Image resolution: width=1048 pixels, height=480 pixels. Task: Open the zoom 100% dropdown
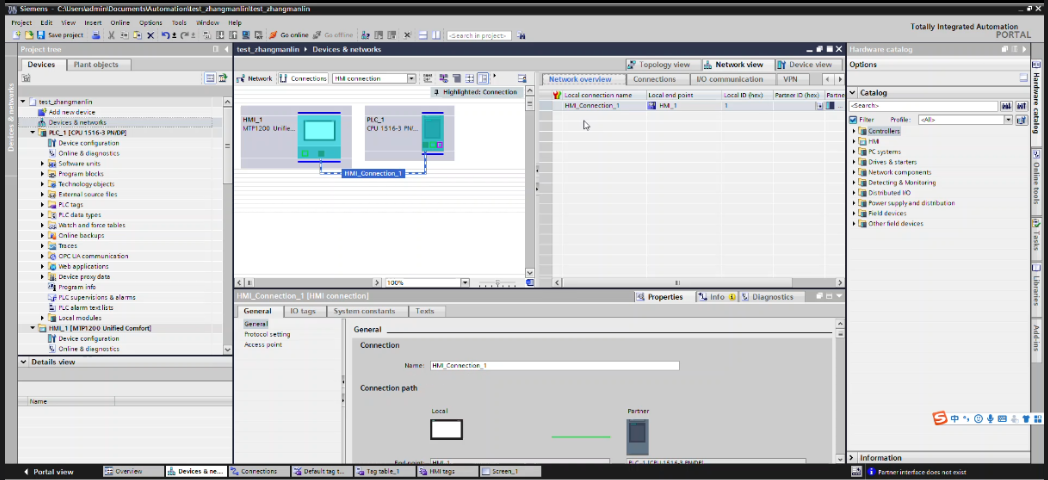pos(465,283)
